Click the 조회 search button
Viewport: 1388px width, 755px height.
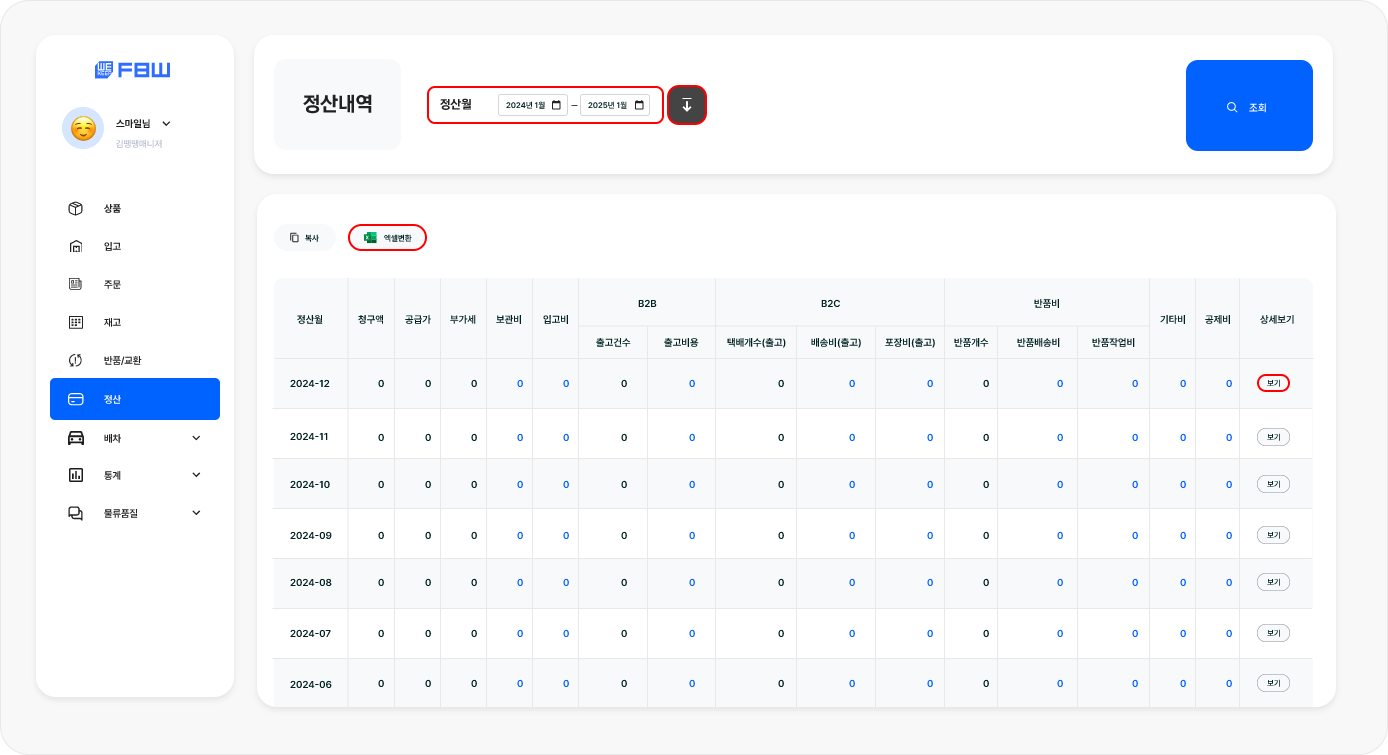(1249, 106)
